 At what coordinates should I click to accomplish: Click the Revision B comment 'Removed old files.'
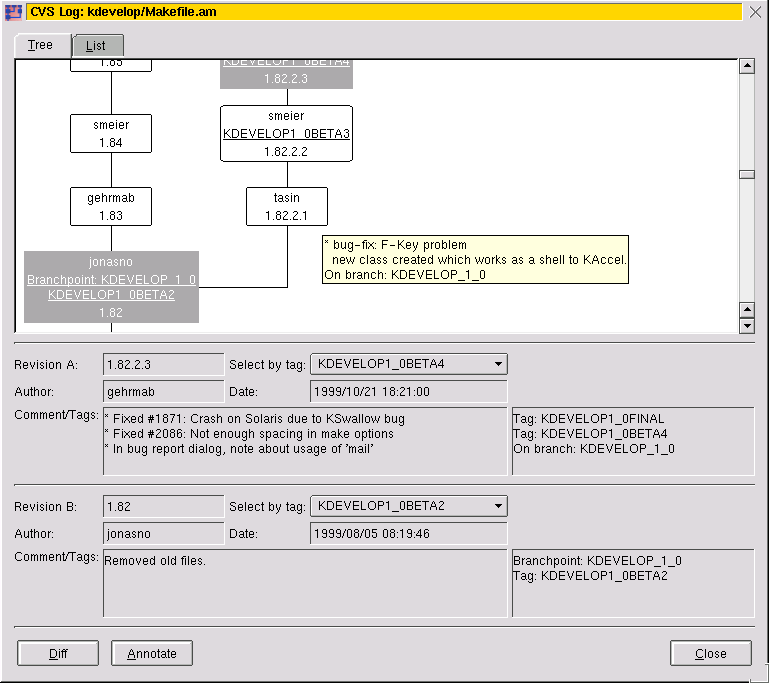pos(155,560)
